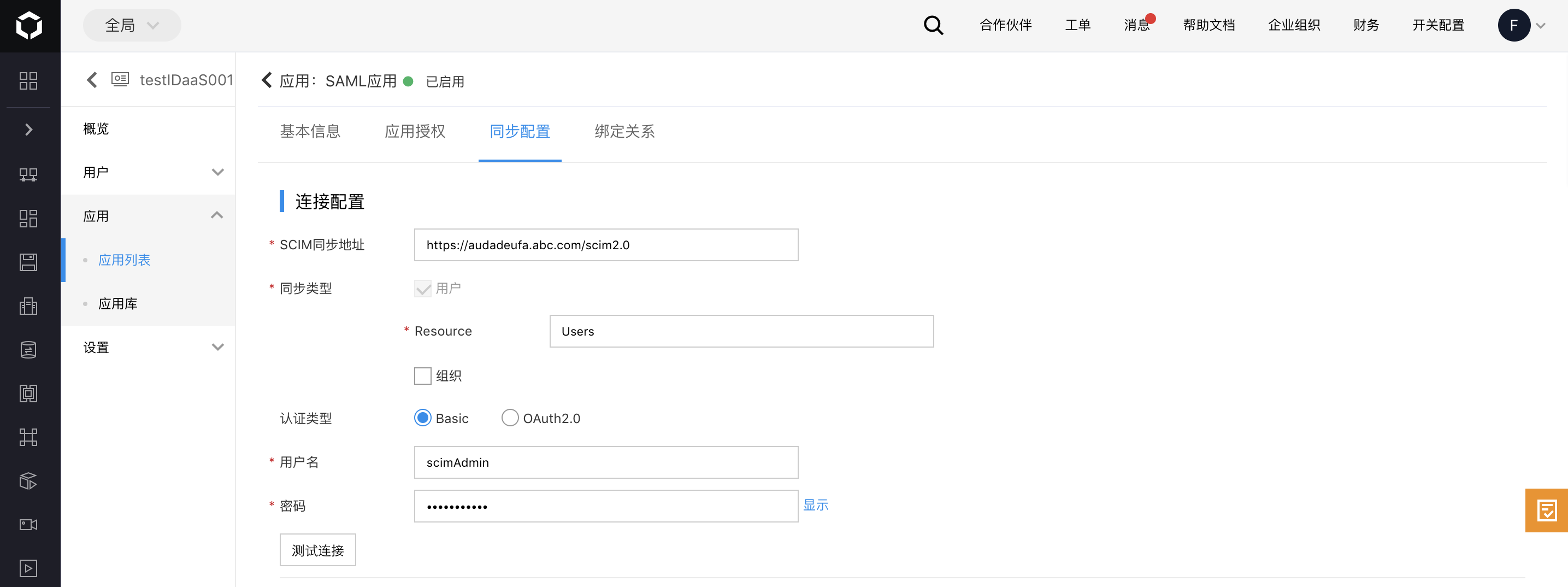Click the ID card icon beside testIDaaS001
1568x587 pixels.
point(120,79)
